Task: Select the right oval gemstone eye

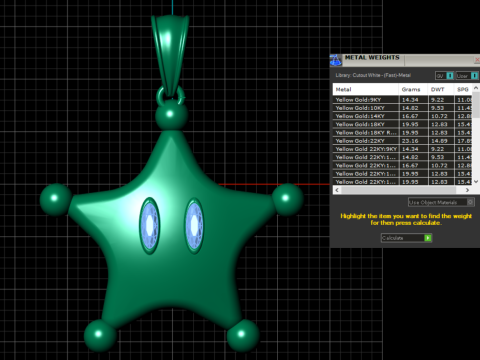Action: (x=194, y=225)
